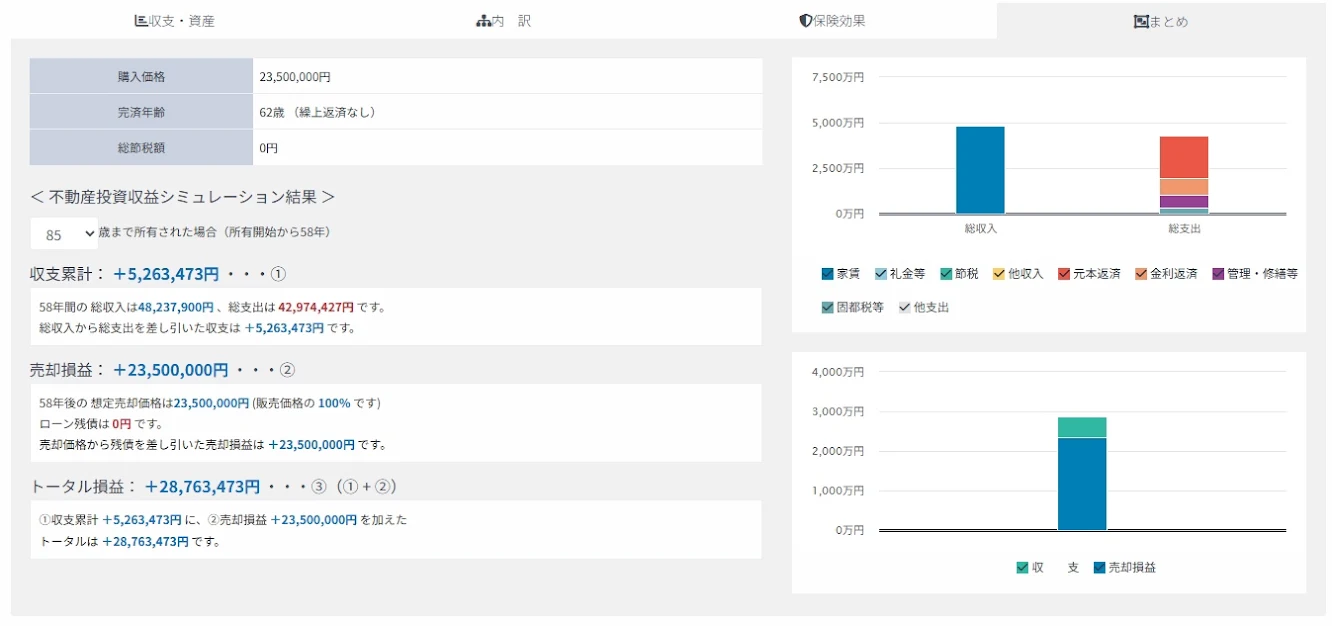
Task: Click the 完済年齢 row header
Action: (x=141, y=112)
